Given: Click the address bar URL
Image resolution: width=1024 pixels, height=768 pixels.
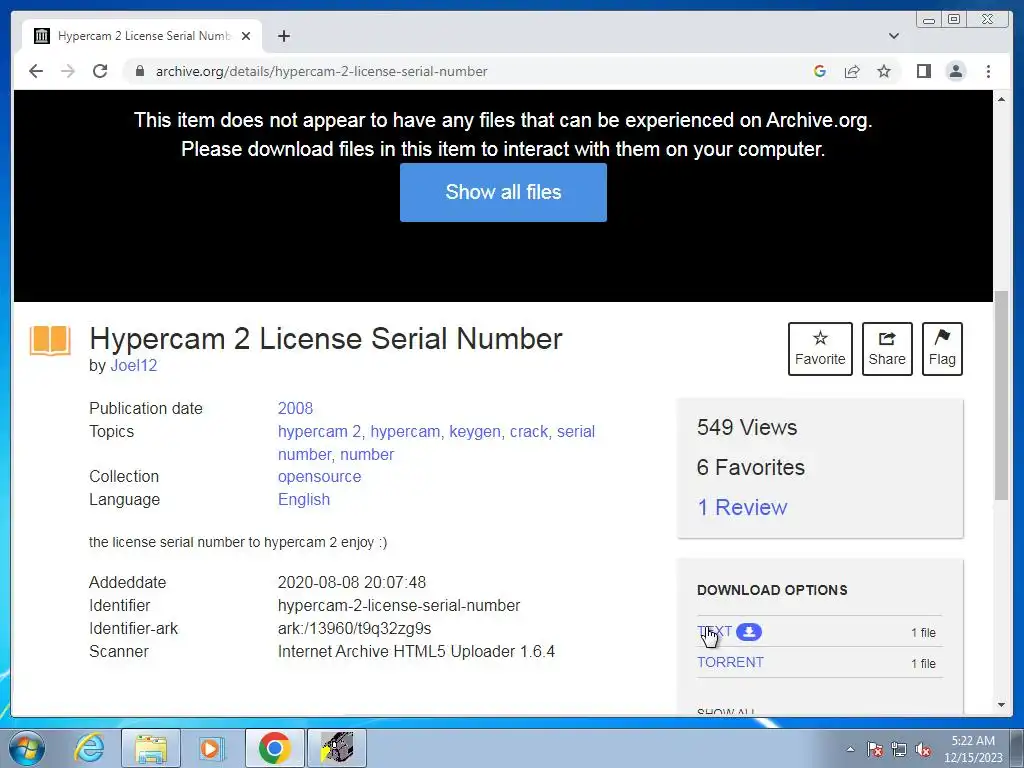Looking at the screenshot, I should click(x=321, y=71).
